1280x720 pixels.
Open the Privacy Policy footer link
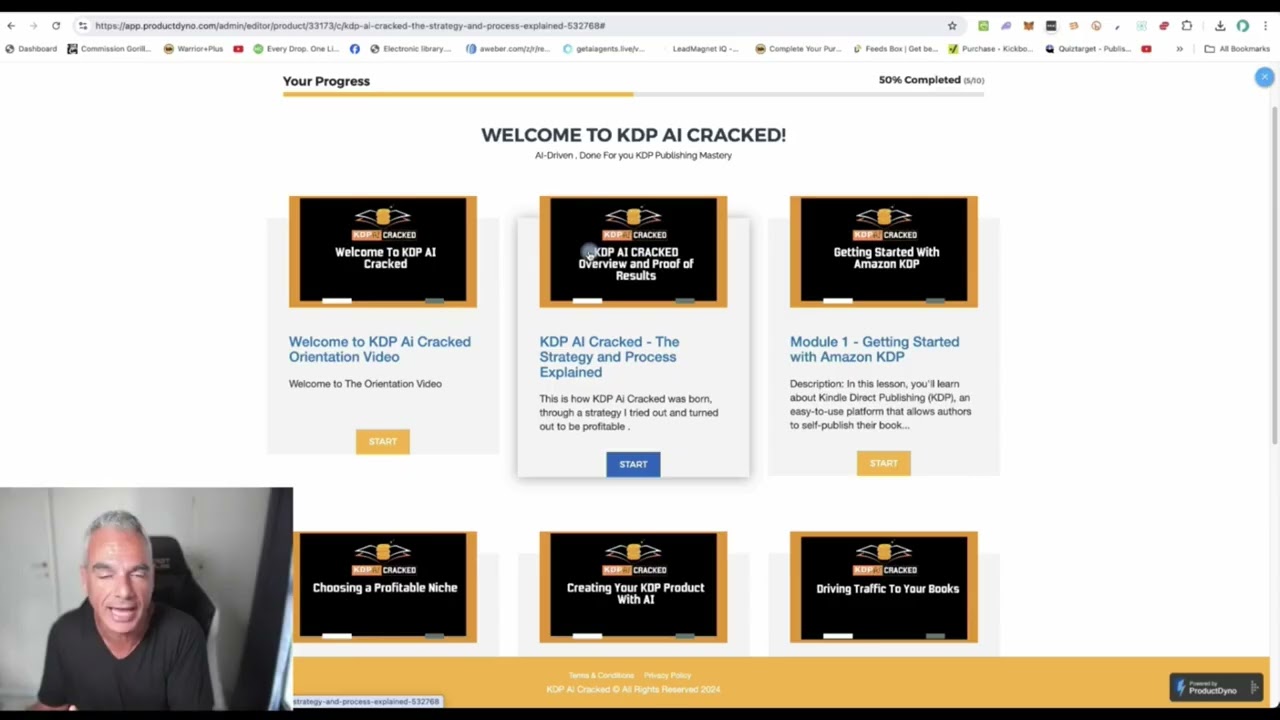click(x=668, y=676)
